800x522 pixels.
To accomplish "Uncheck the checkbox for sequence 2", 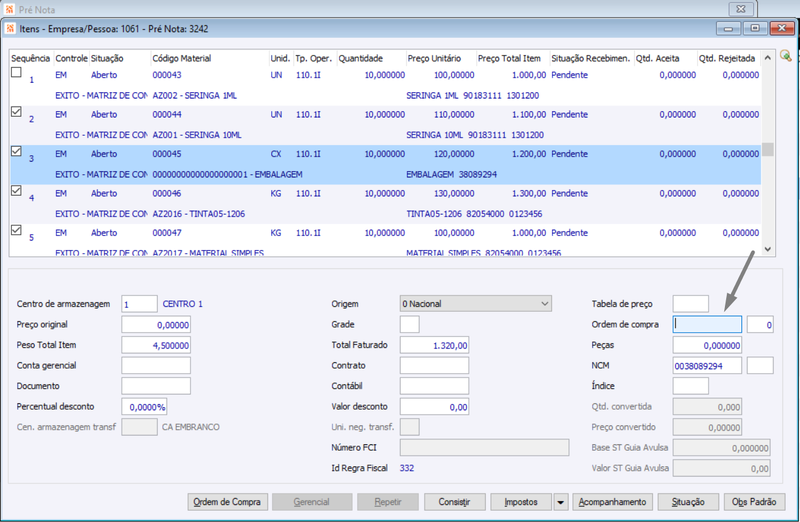I will (16, 112).
